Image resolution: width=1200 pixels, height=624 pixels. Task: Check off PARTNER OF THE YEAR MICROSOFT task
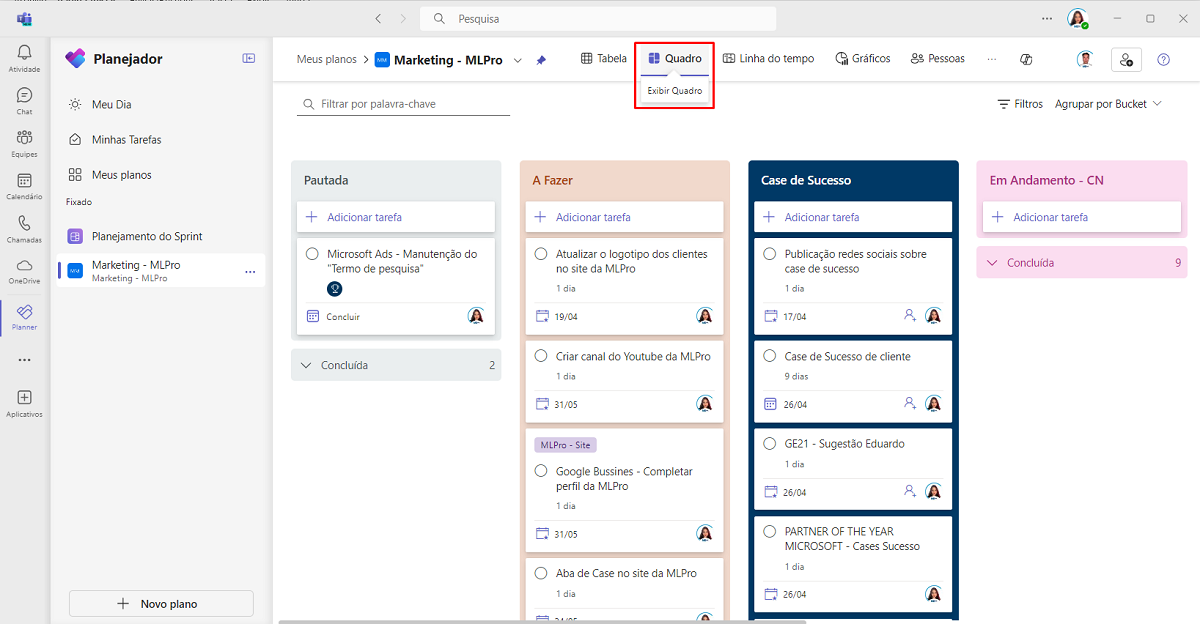tap(770, 531)
